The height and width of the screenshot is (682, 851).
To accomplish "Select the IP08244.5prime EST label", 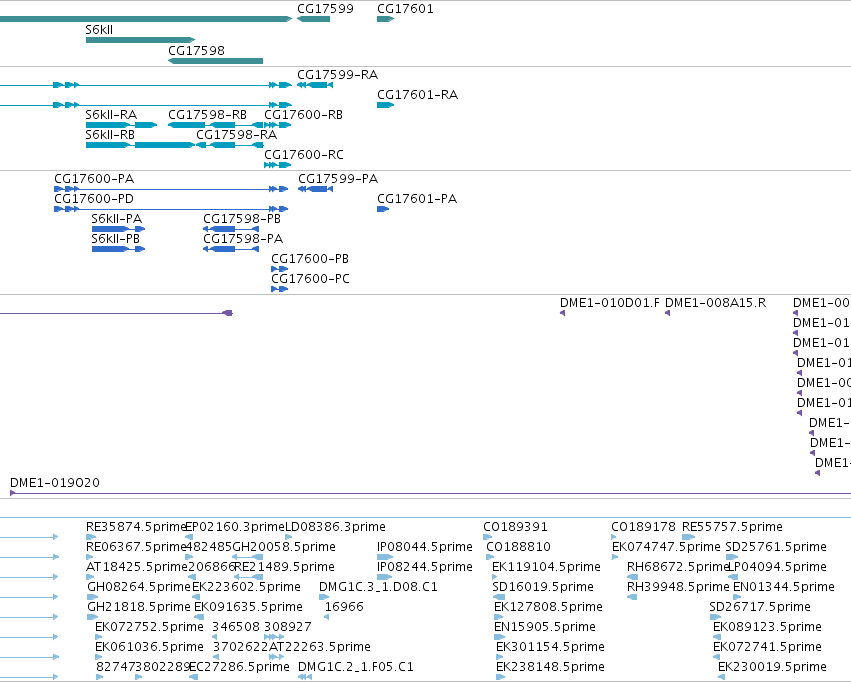I will pyautogui.click(x=425, y=567).
